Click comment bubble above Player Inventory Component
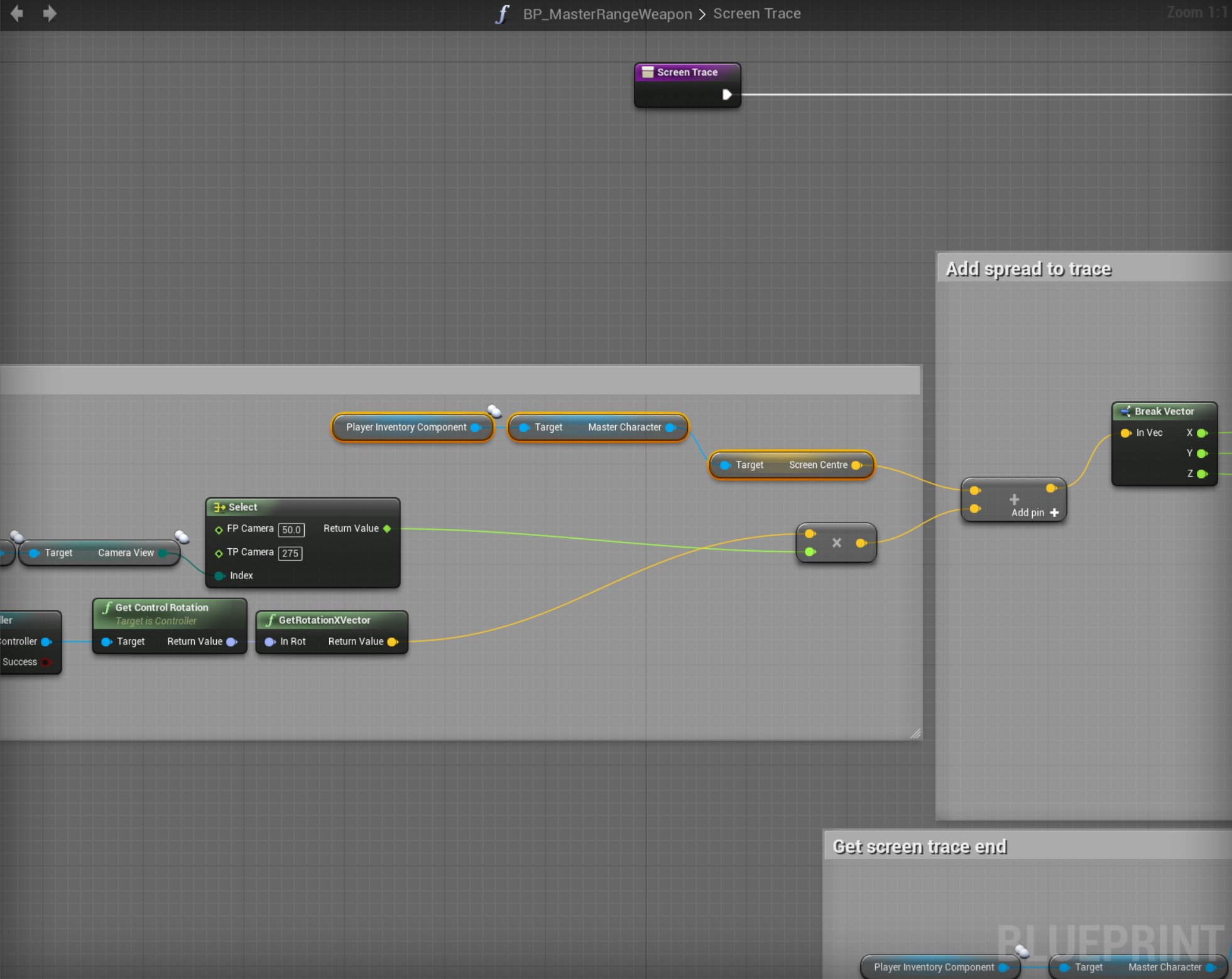The height and width of the screenshot is (979, 1232). tap(494, 411)
